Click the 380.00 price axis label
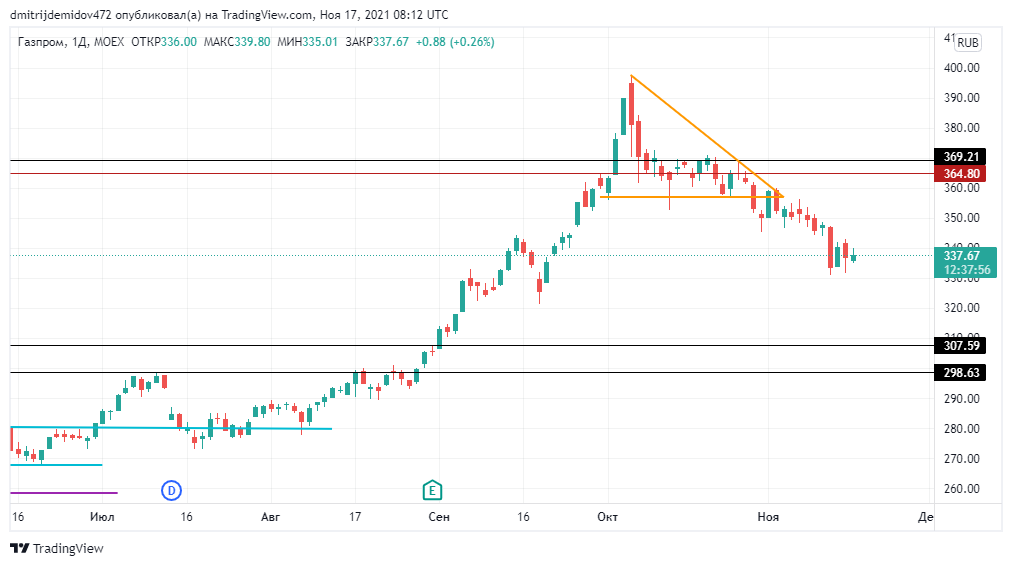The height and width of the screenshot is (566, 1012). 962,128
